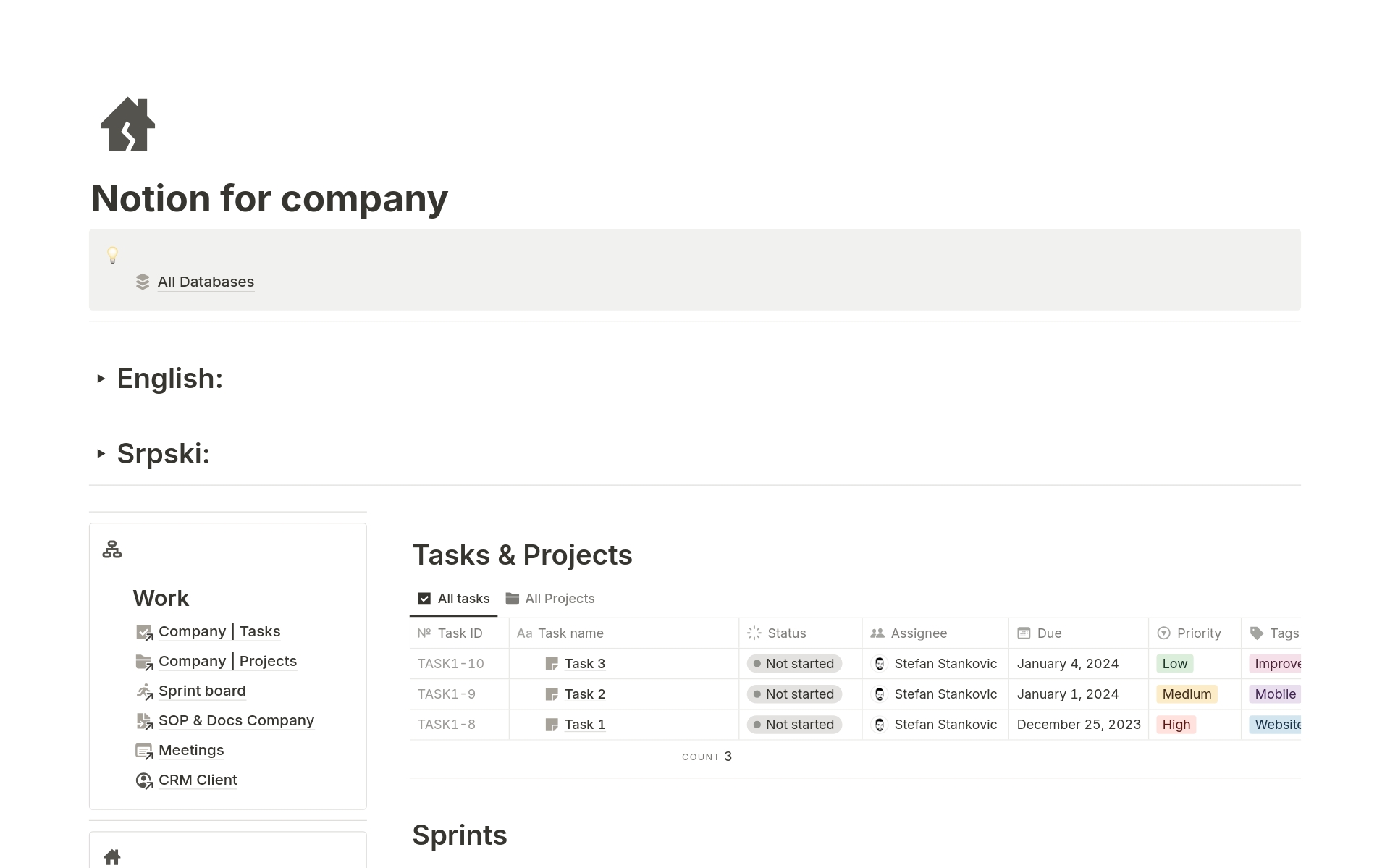Open the All Databases link
This screenshot has height=868, width=1390.
206,282
